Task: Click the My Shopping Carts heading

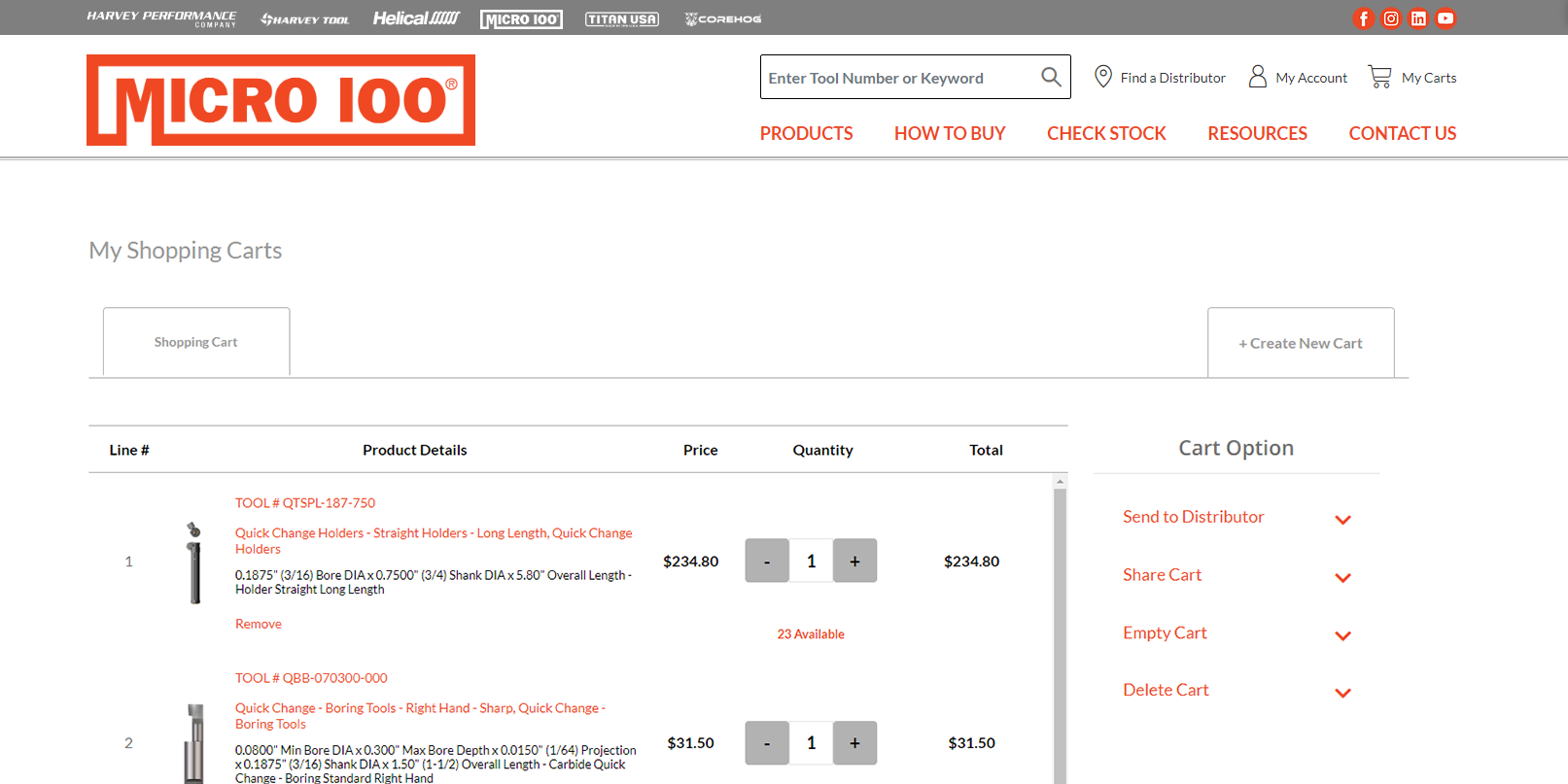Action: [x=186, y=251]
